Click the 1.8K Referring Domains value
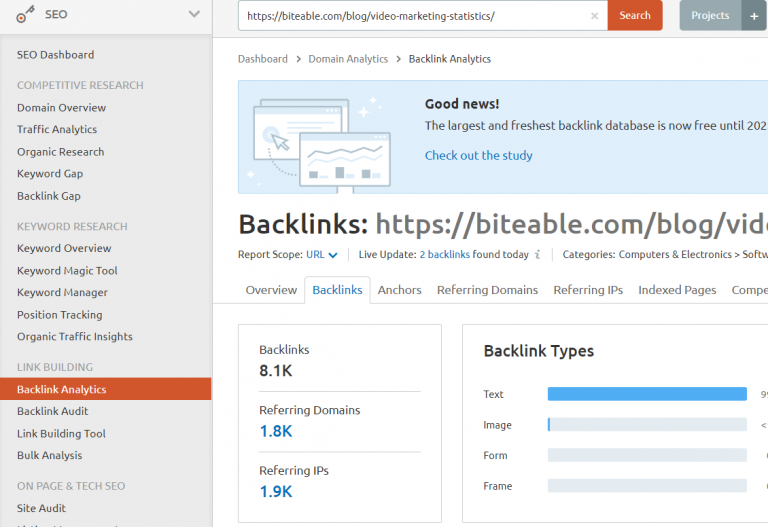The image size is (768, 527). click(276, 431)
